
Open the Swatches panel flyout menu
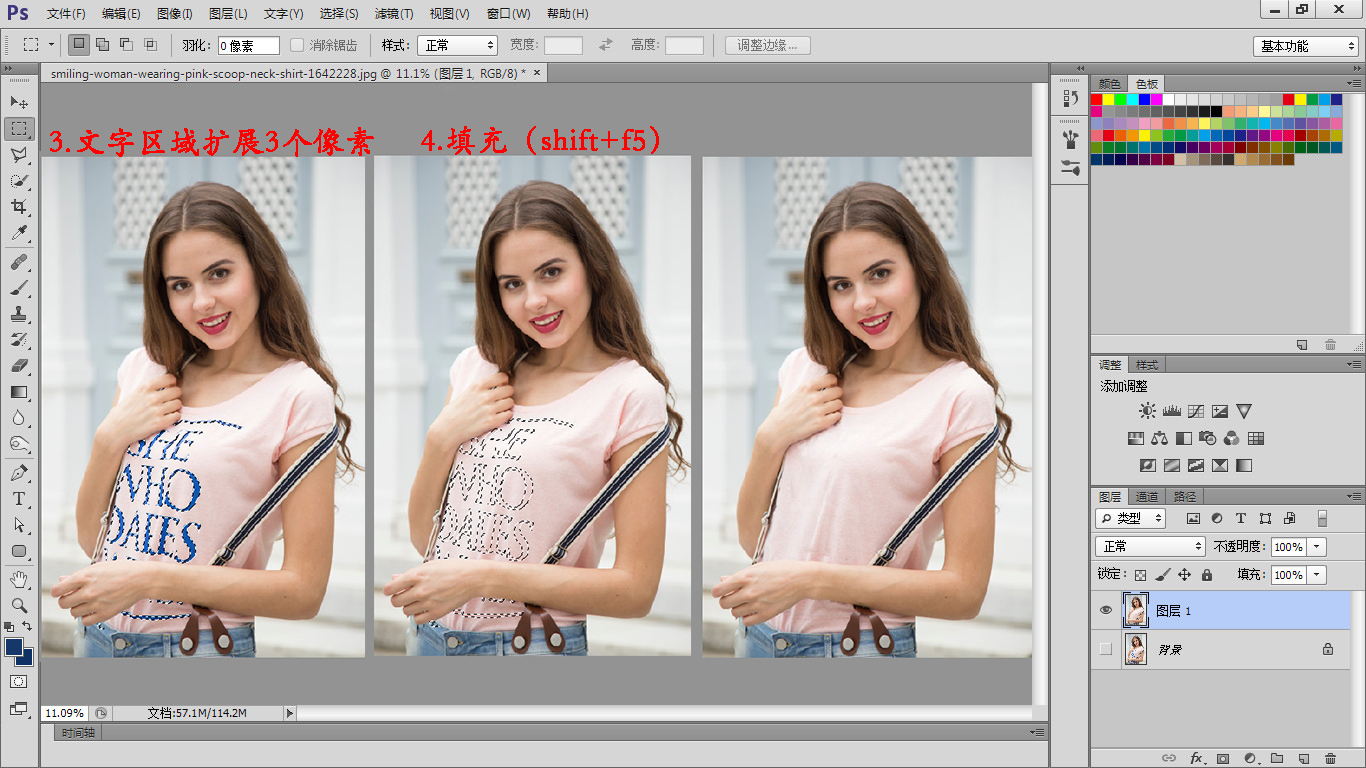[x=1355, y=84]
